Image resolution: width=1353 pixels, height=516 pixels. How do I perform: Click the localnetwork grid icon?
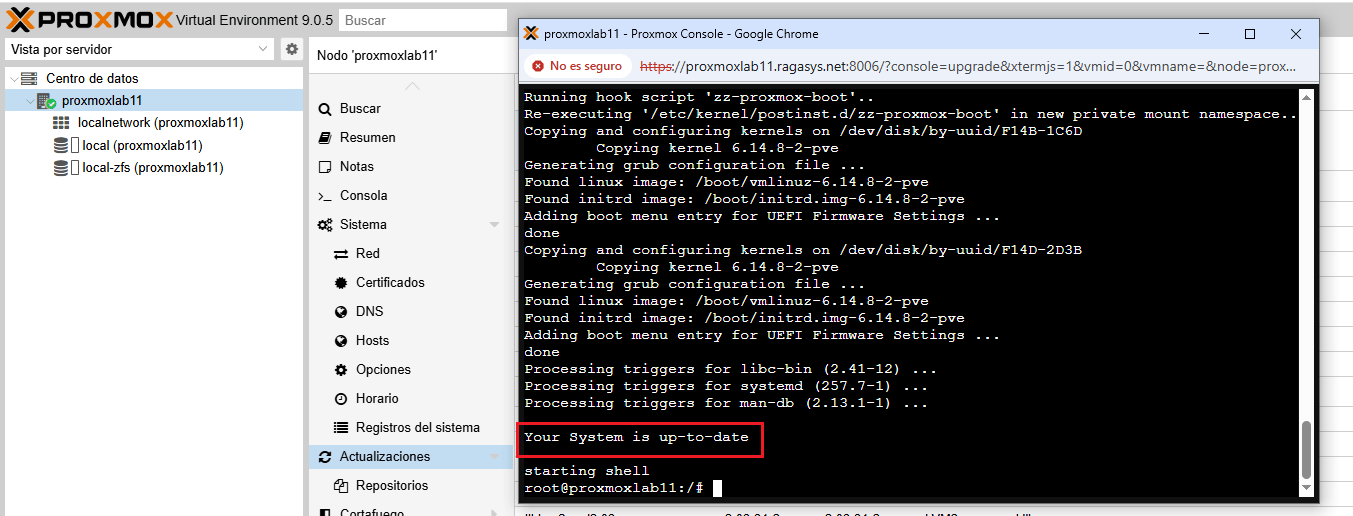61,123
